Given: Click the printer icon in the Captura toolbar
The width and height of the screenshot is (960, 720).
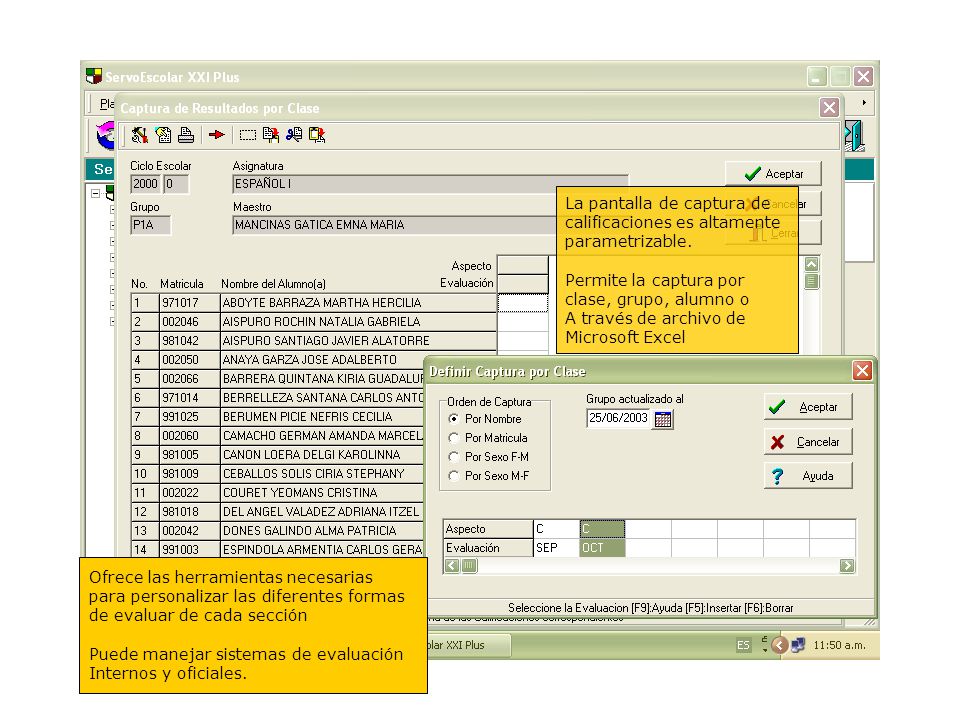Looking at the screenshot, I should [x=186, y=135].
